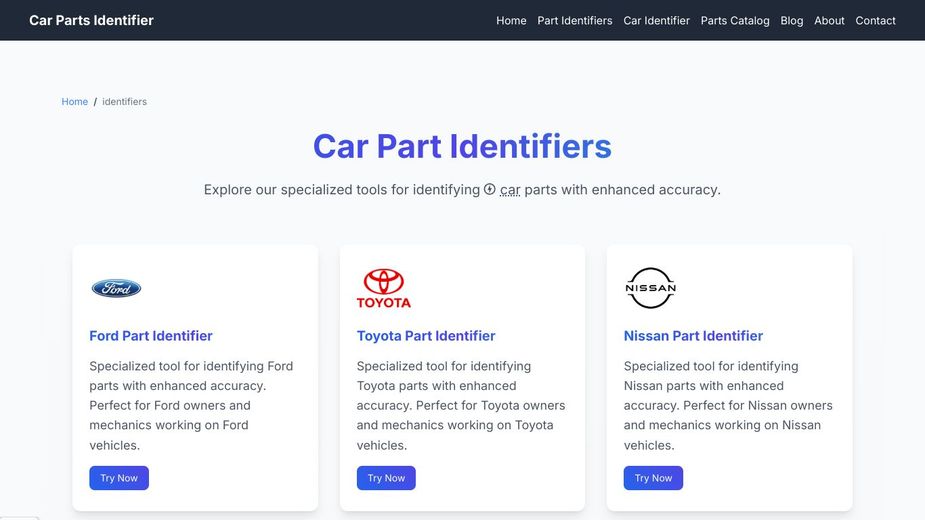
Task: Open the Contact page link
Action: coord(875,20)
